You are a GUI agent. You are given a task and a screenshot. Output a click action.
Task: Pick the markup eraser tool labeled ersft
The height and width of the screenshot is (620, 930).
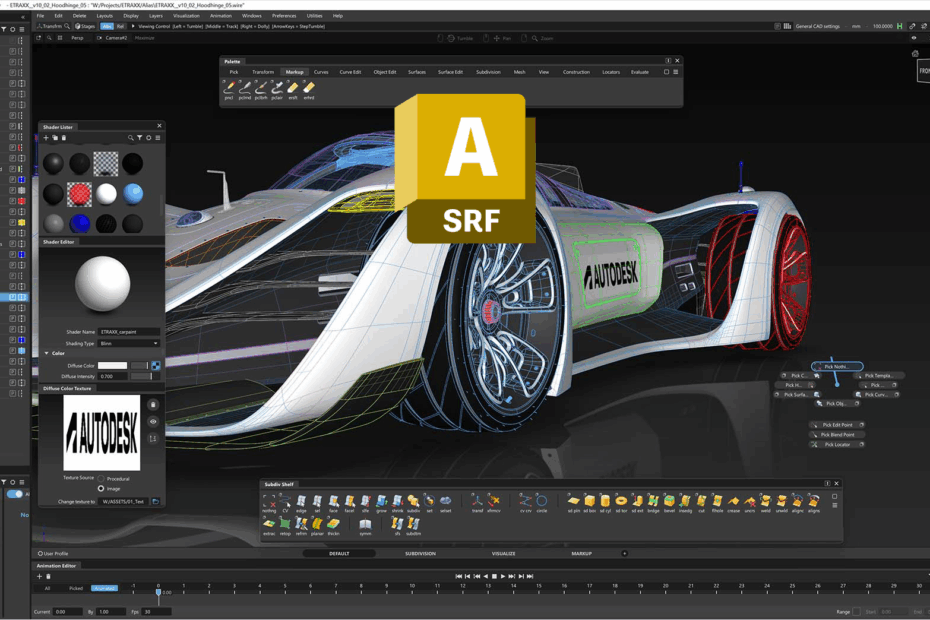tap(293, 88)
